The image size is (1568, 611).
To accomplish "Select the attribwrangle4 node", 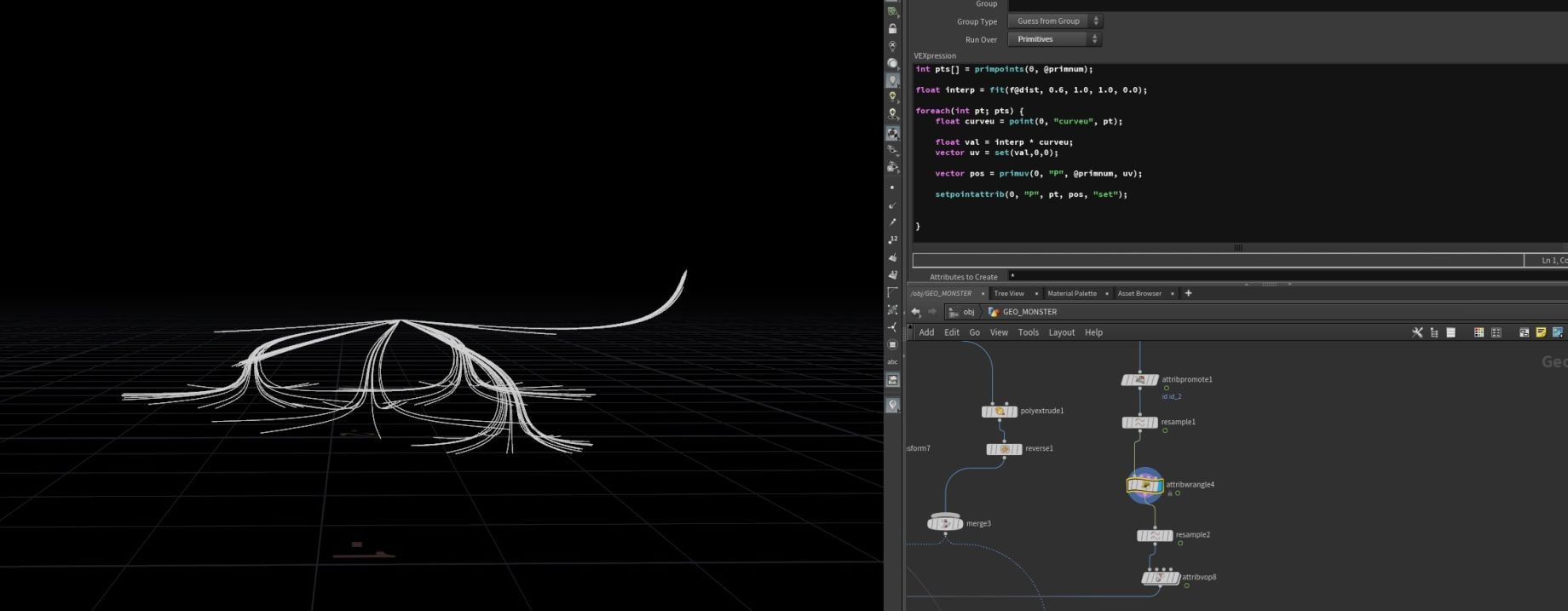I will click(1145, 486).
